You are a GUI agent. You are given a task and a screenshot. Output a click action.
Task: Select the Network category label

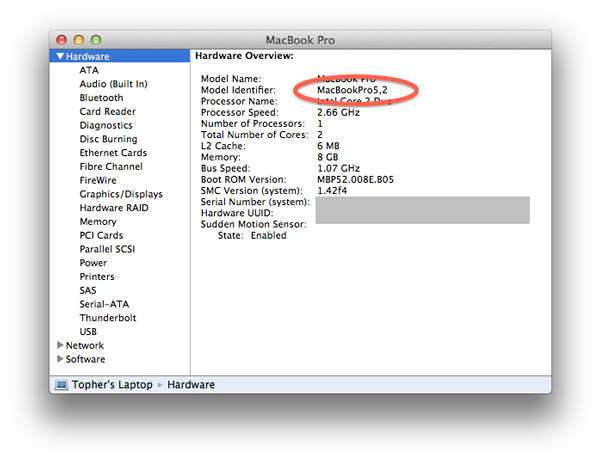[x=85, y=346]
